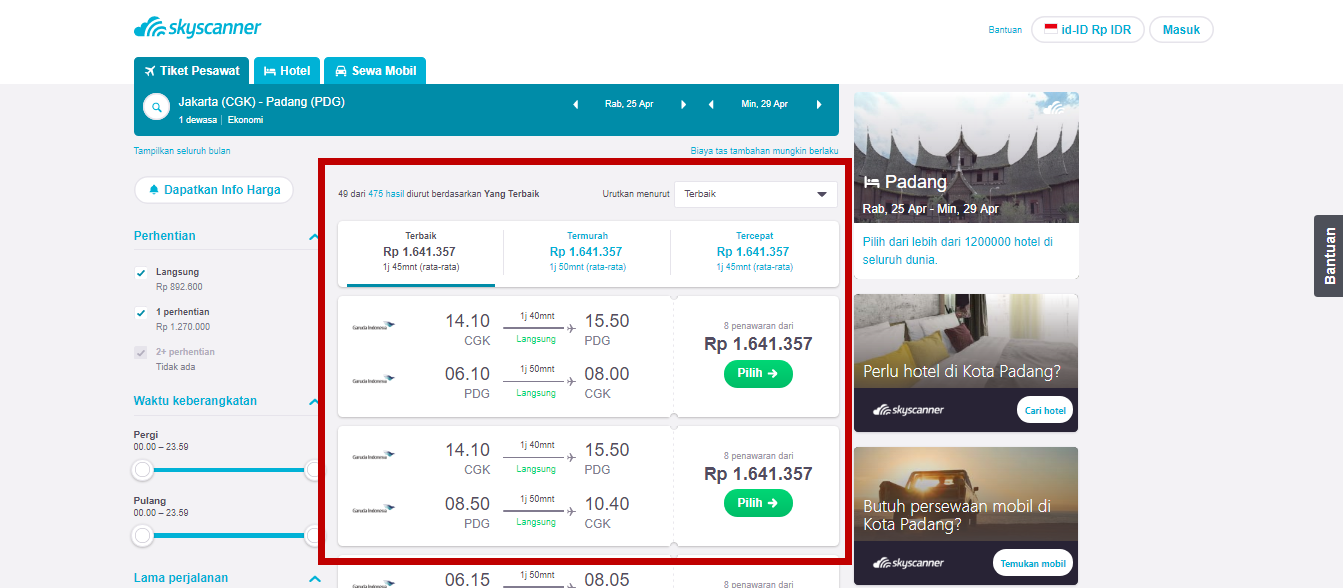Click Perlu hotel di Kota Padang card
Image resolution: width=1343 pixels, height=588 pixels.
click(x=966, y=363)
